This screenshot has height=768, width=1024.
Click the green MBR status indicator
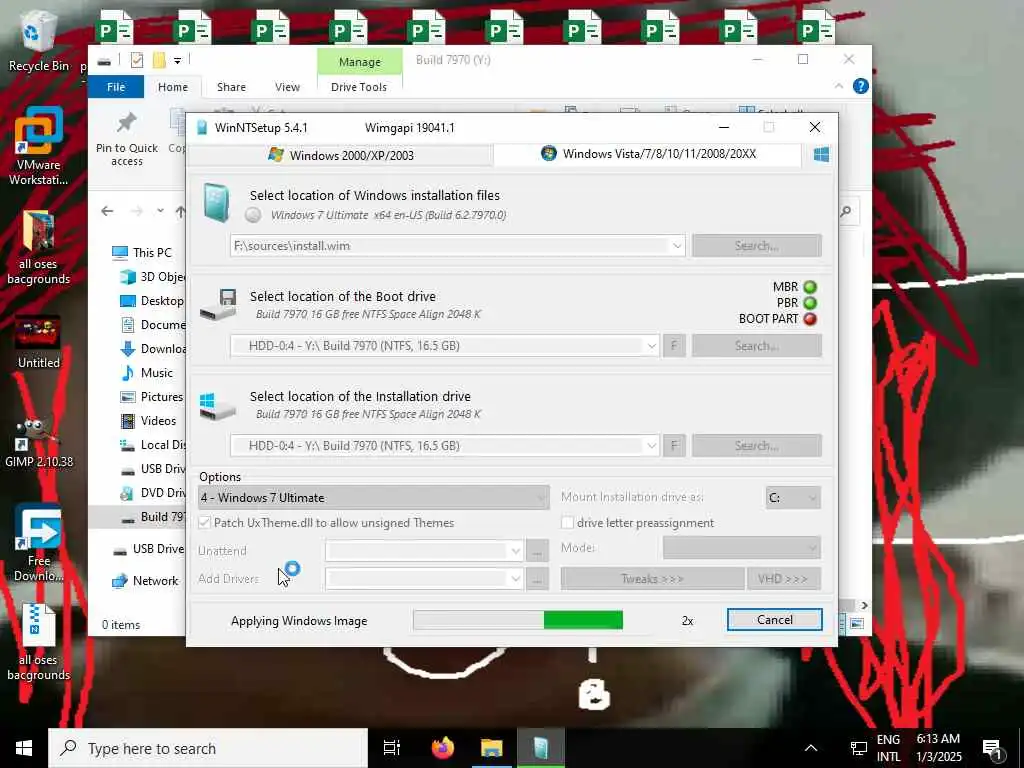(810, 287)
